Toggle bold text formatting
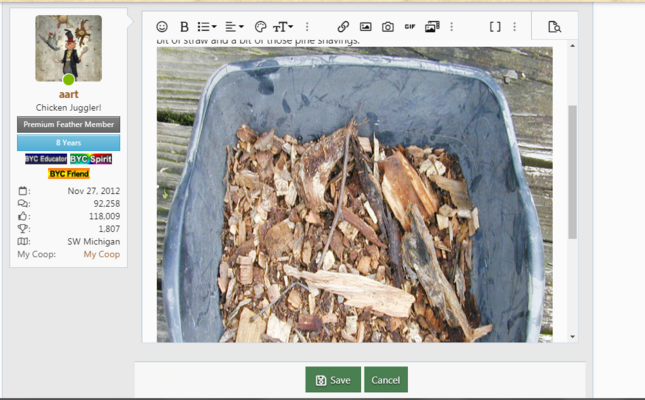 pyautogui.click(x=184, y=27)
